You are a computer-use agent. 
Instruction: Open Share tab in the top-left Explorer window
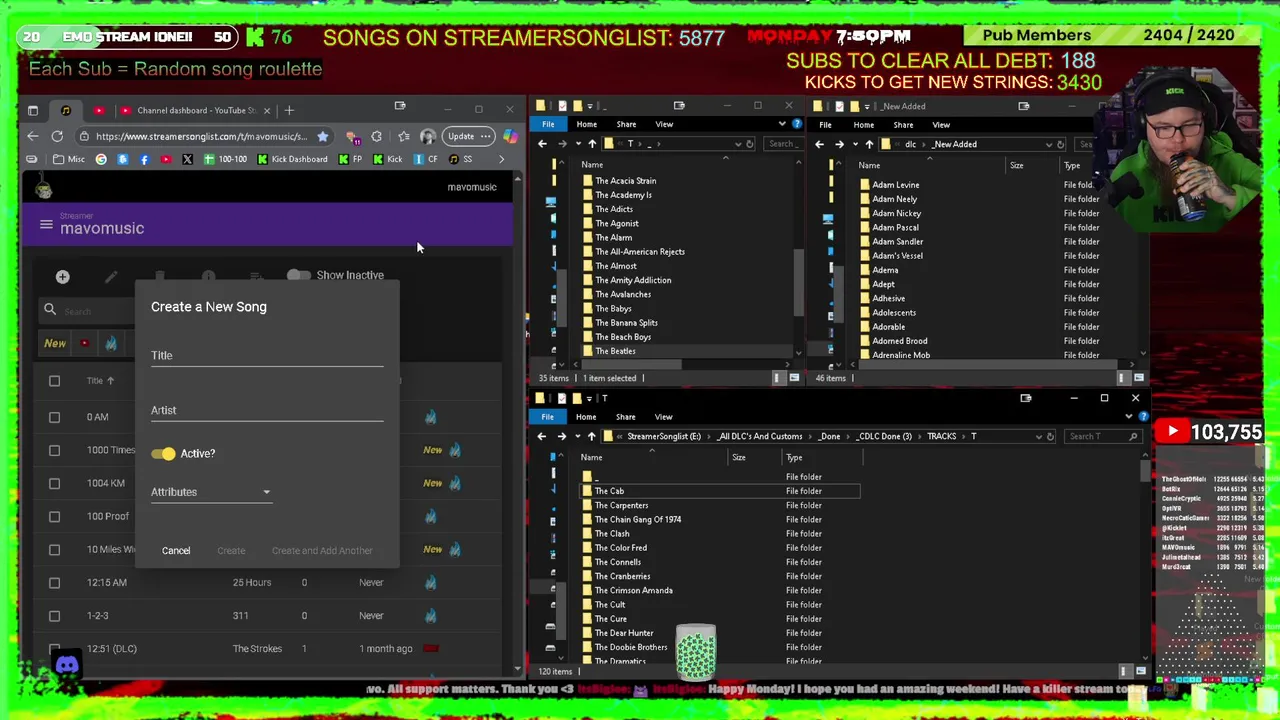626,124
